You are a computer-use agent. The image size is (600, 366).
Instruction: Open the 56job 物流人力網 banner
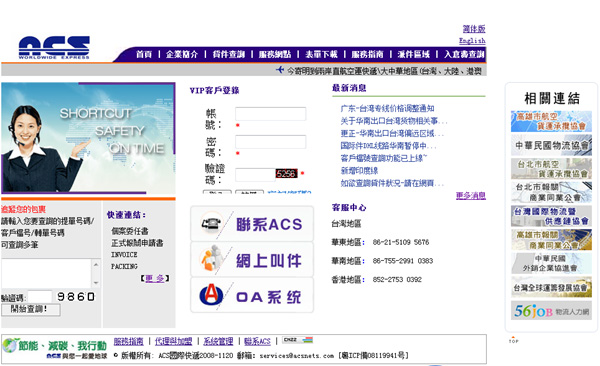tap(551, 310)
